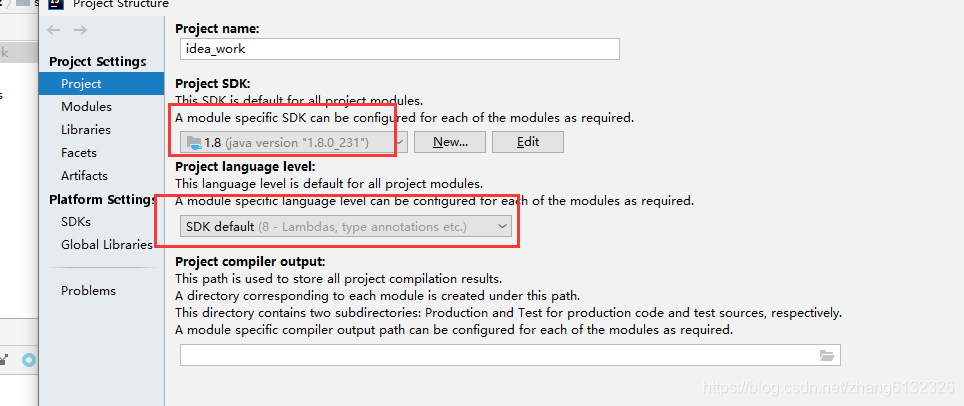Click the browse folder icon in compiler output
Viewport: 964px width, 406px height.
pos(827,355)
